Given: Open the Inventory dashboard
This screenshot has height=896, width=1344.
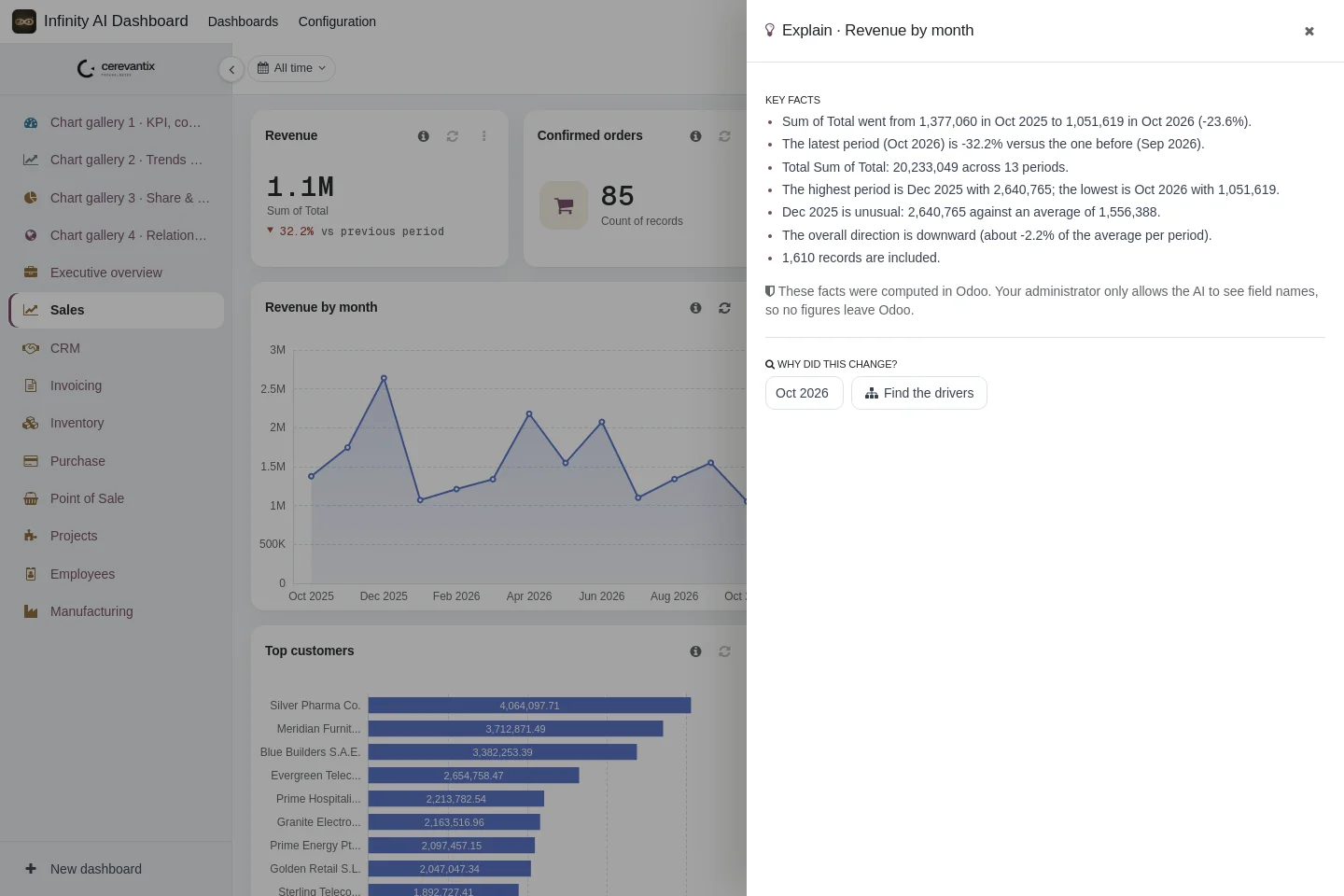Looking at the screenshot, I should tap(116, 423).
